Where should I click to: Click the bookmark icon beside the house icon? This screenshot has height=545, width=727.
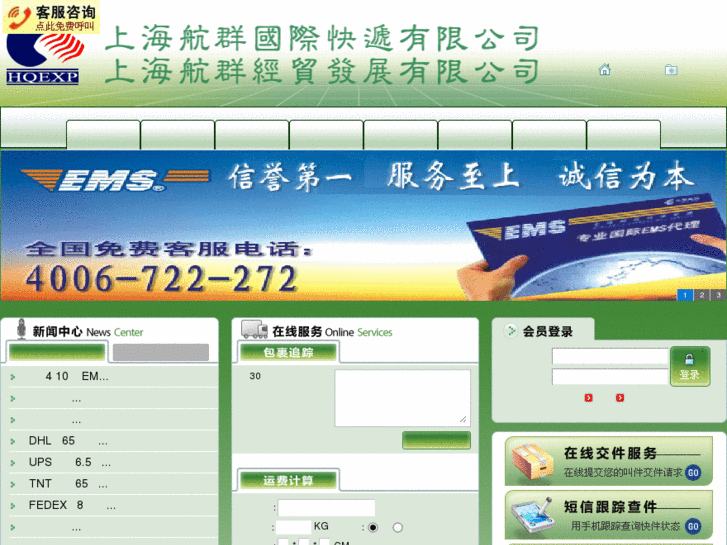click(x=671, y=70)
